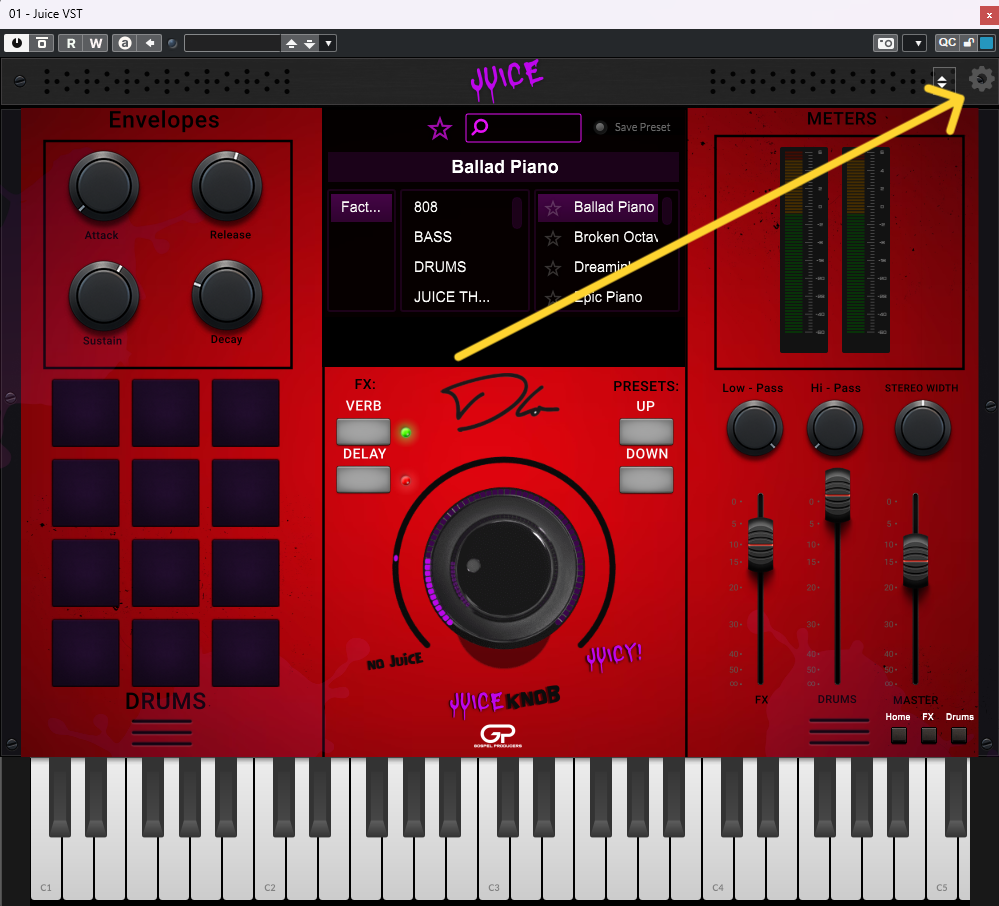The width and height of the screenshot is (999, 906).
Task: Toggle the Drums page button
Action: tap(958, 735)
